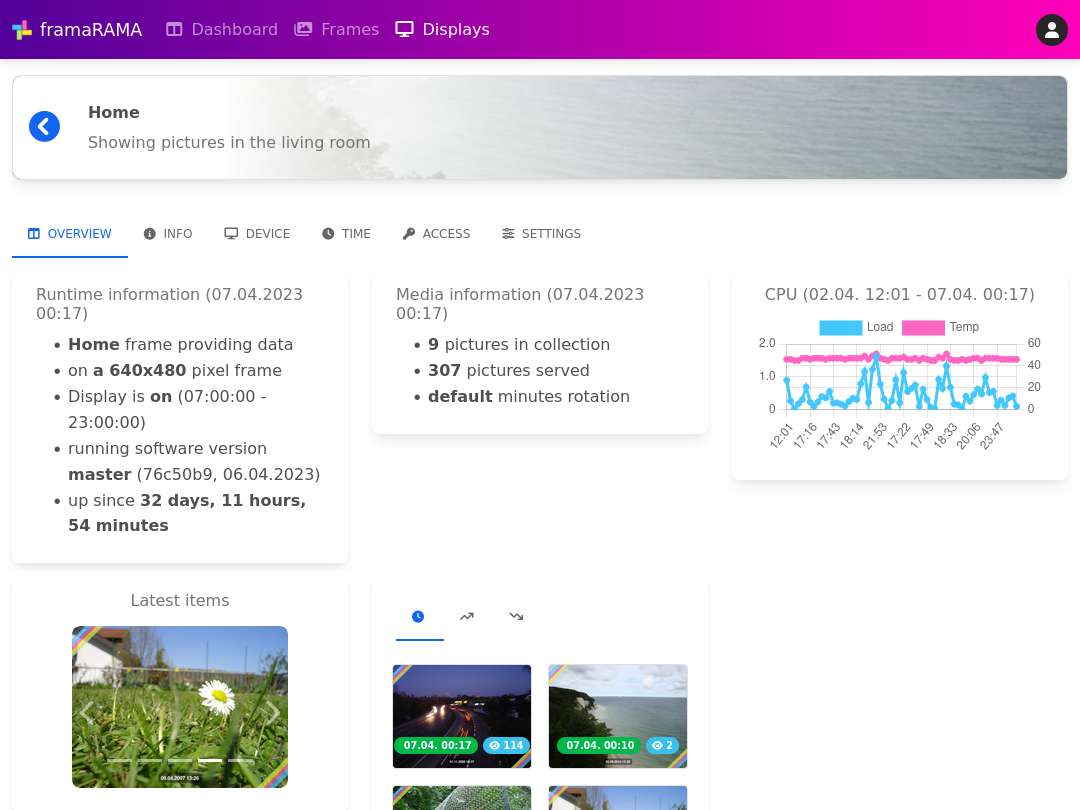1080x810 pixels.
Task: Click 'Showing pictures in the living room' subtitle
Action: (x=229, y=143)
